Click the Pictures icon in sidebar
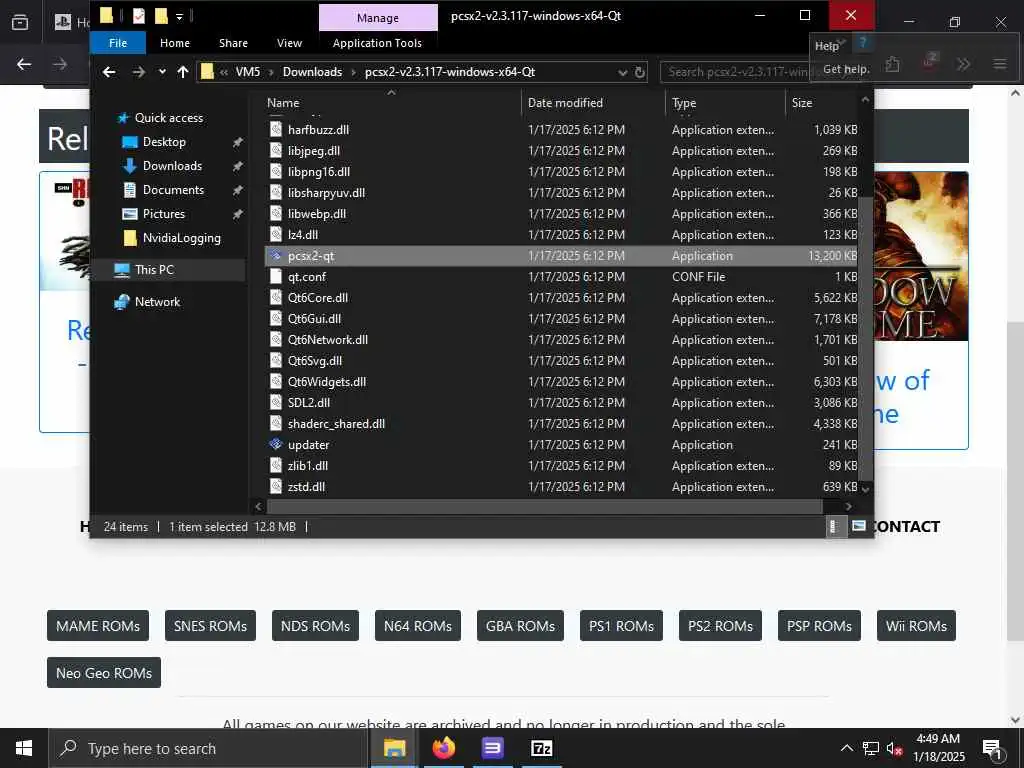The image size is (1024, 768). tap(130, 214)
